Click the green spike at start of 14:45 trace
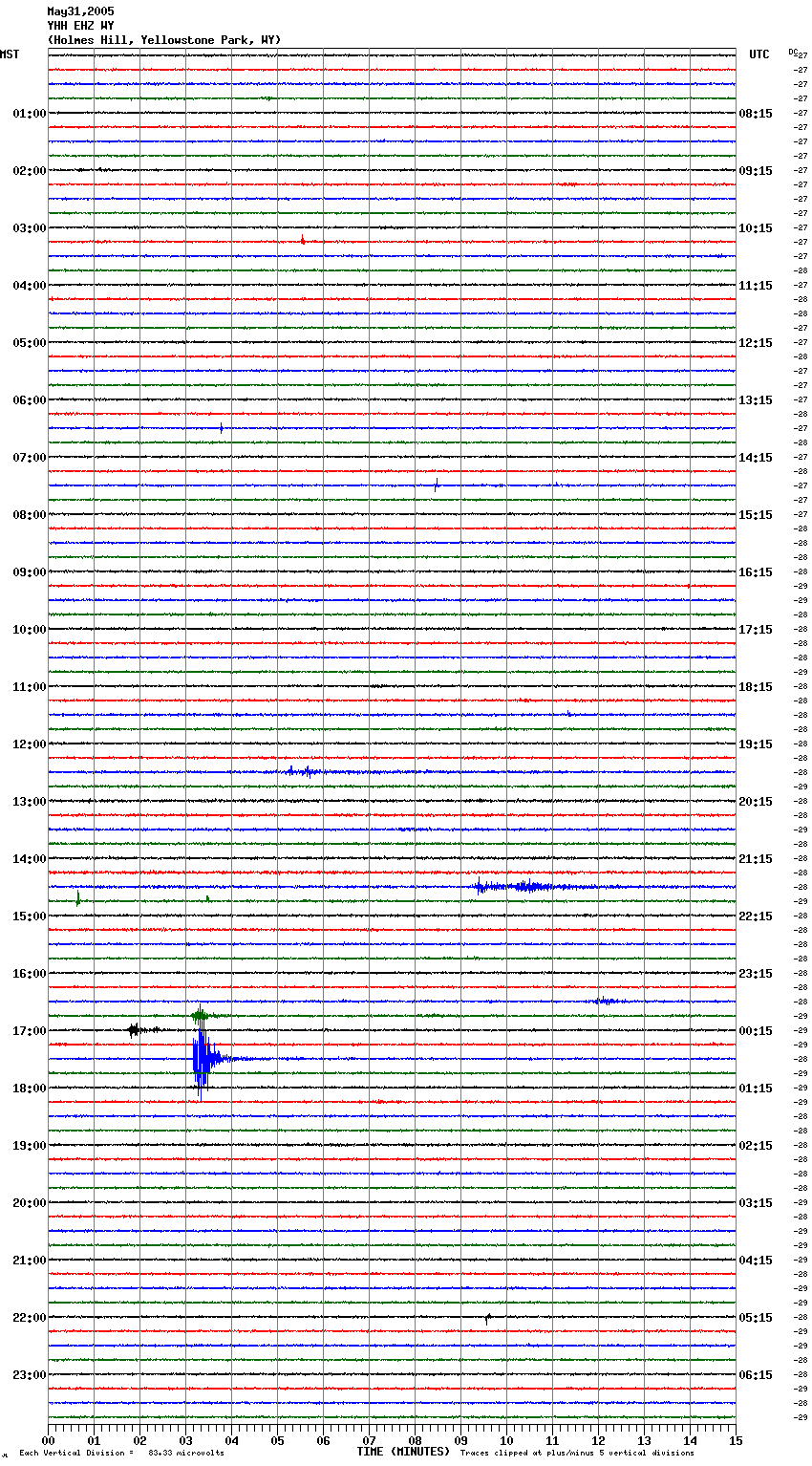The image size is (812, 1466). coord(77,899)
